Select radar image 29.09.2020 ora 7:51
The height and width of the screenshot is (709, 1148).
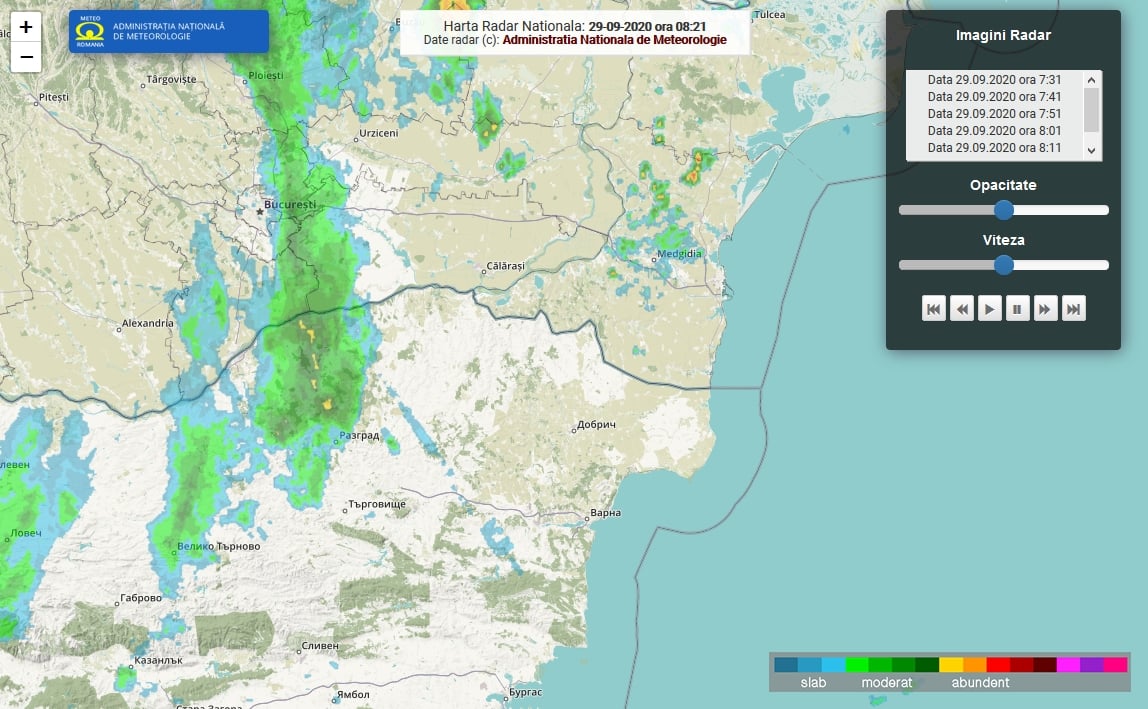coord(994,114)
